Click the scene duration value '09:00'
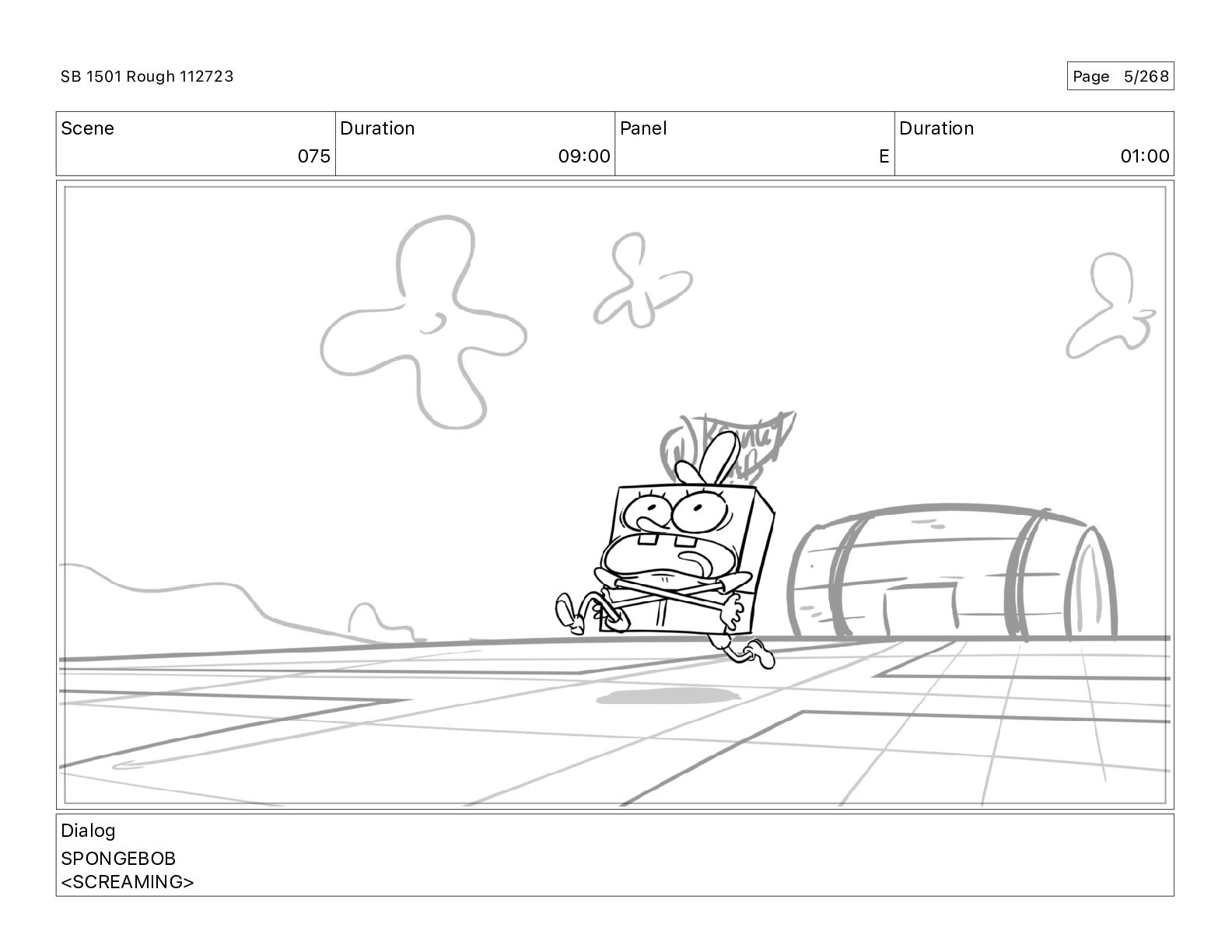This screenshot has width=1232, height=952. click(584, 156)
